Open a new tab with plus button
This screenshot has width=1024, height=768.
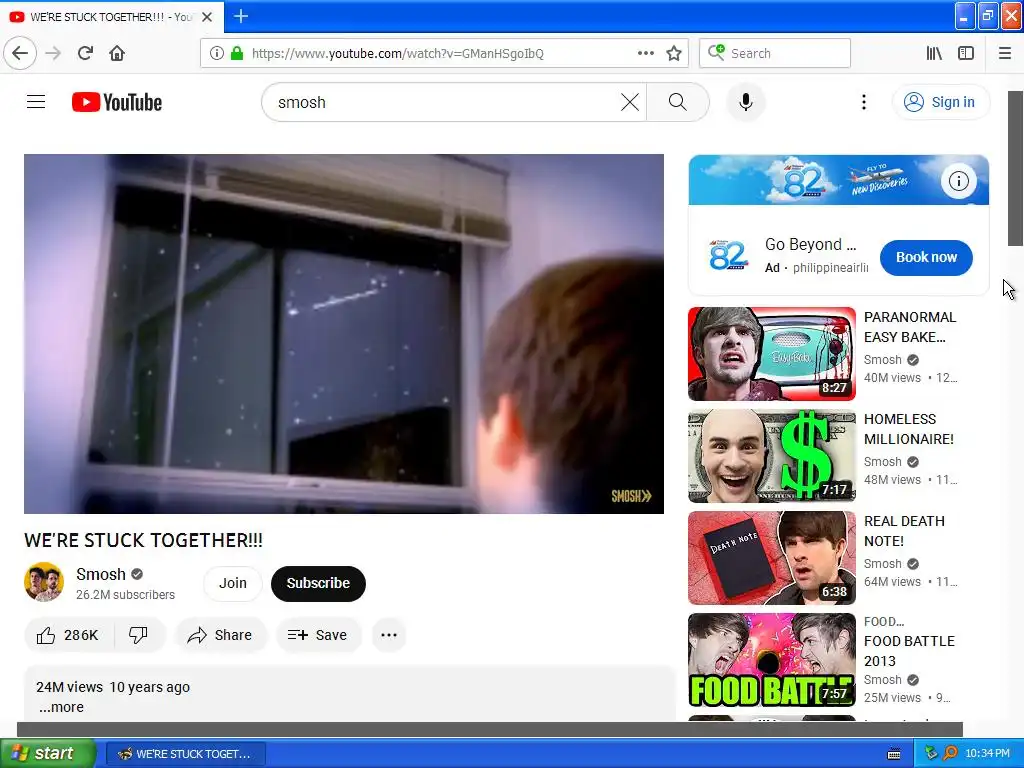click(x=241, y=16)
